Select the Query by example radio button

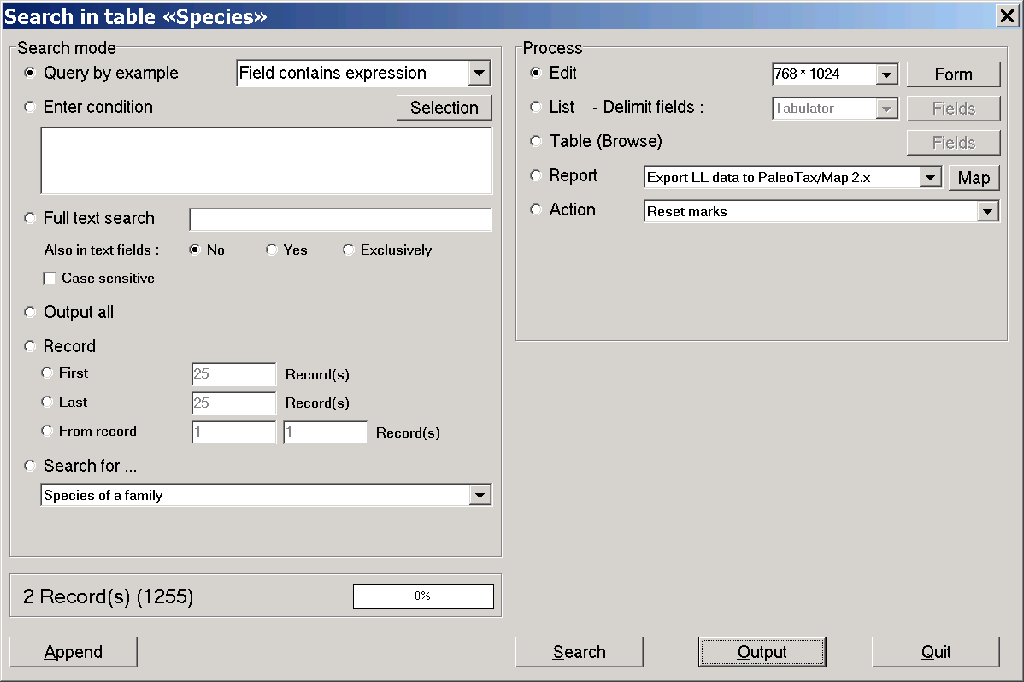pyautogui.click(x=30, y=73)
